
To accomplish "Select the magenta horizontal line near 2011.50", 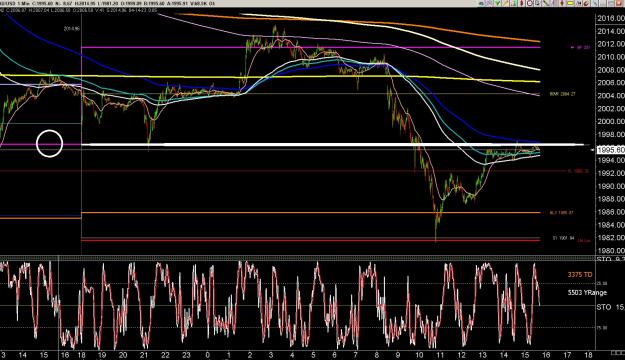I will point(311,47).
